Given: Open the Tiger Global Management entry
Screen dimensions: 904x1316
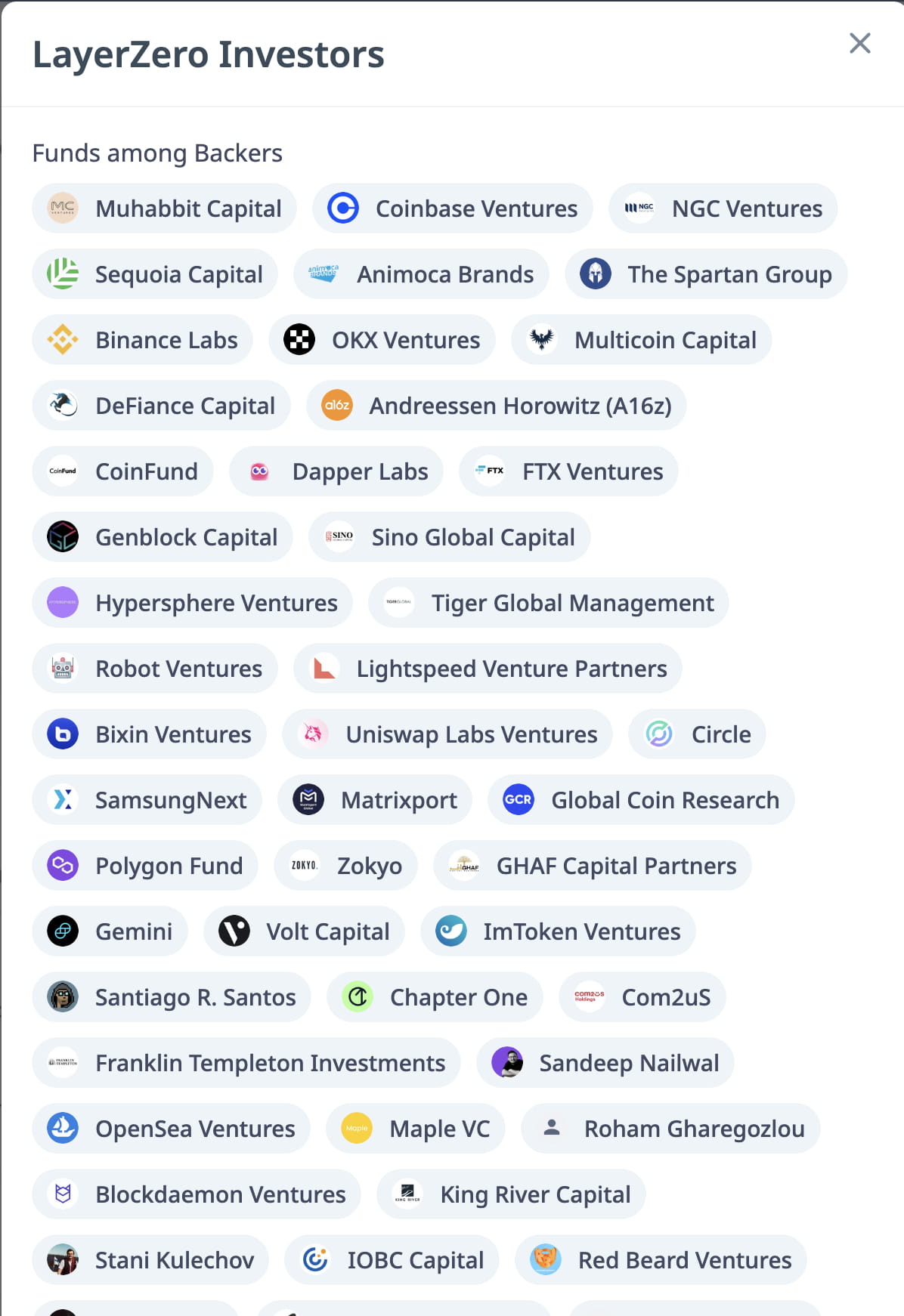Looking at the screenshot, I should coord(549,603).
